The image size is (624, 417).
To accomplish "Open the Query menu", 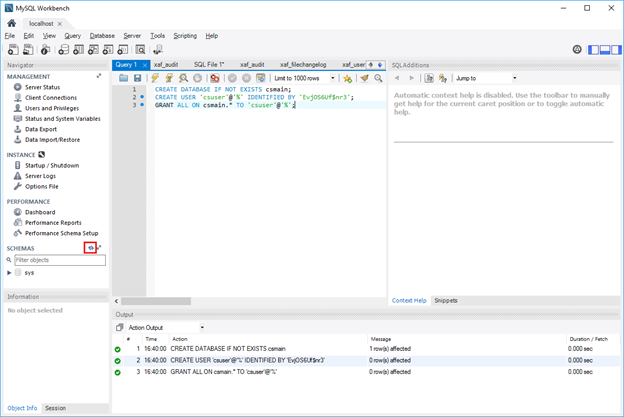I will coord(72,36).
